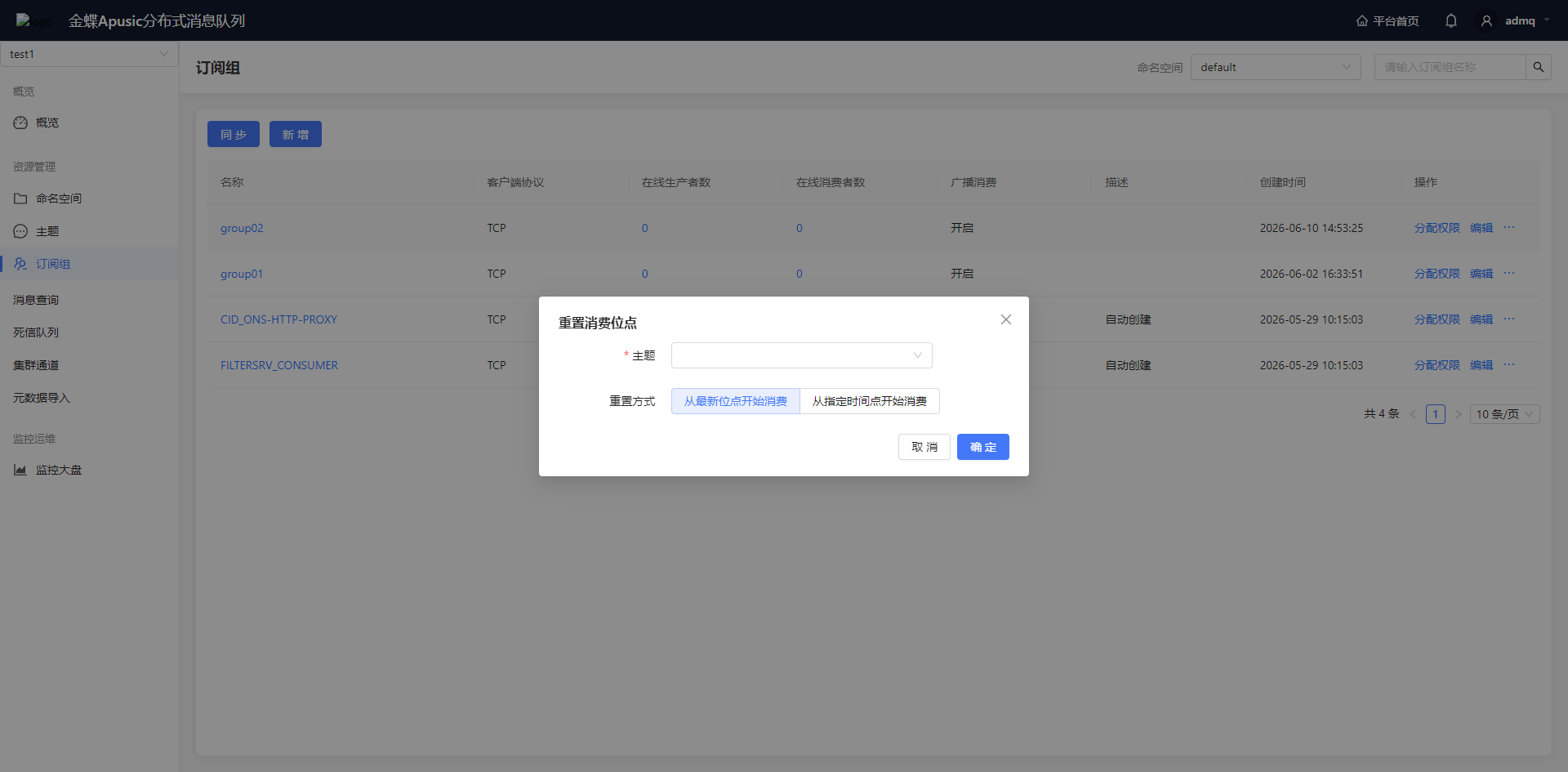Open 命名空间 folder icon in sidebar
The image size is (1568, 772).
pyautogui.click(x=20, y=199)
